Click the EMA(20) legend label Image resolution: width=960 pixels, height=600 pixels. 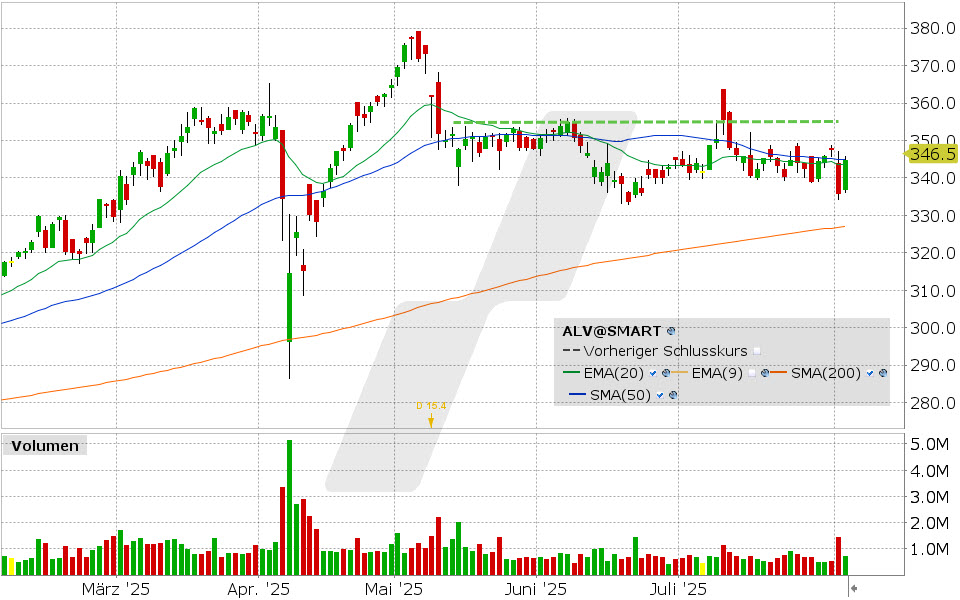point(613,373)
